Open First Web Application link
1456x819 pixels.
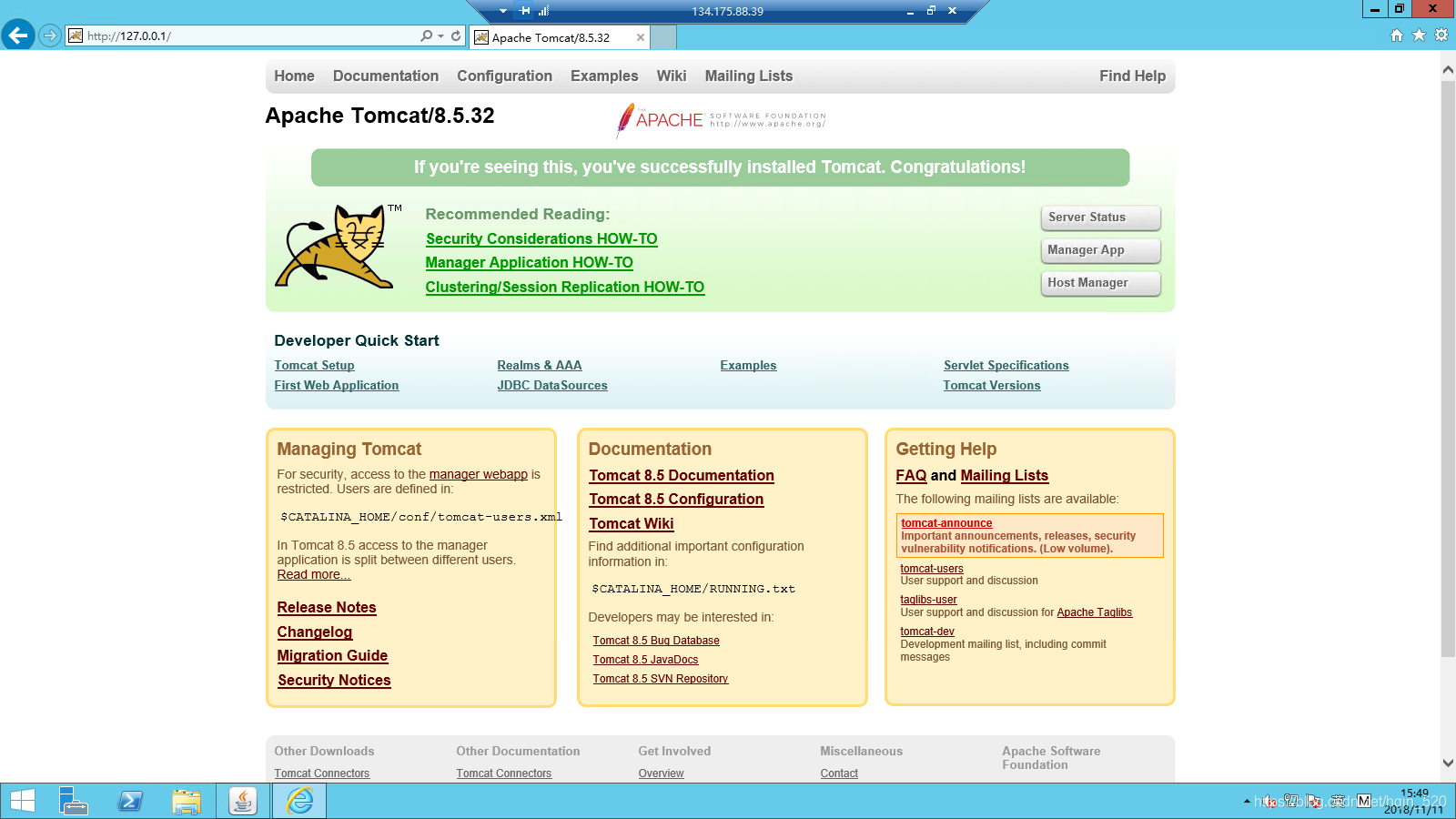(x=336, y=386)
